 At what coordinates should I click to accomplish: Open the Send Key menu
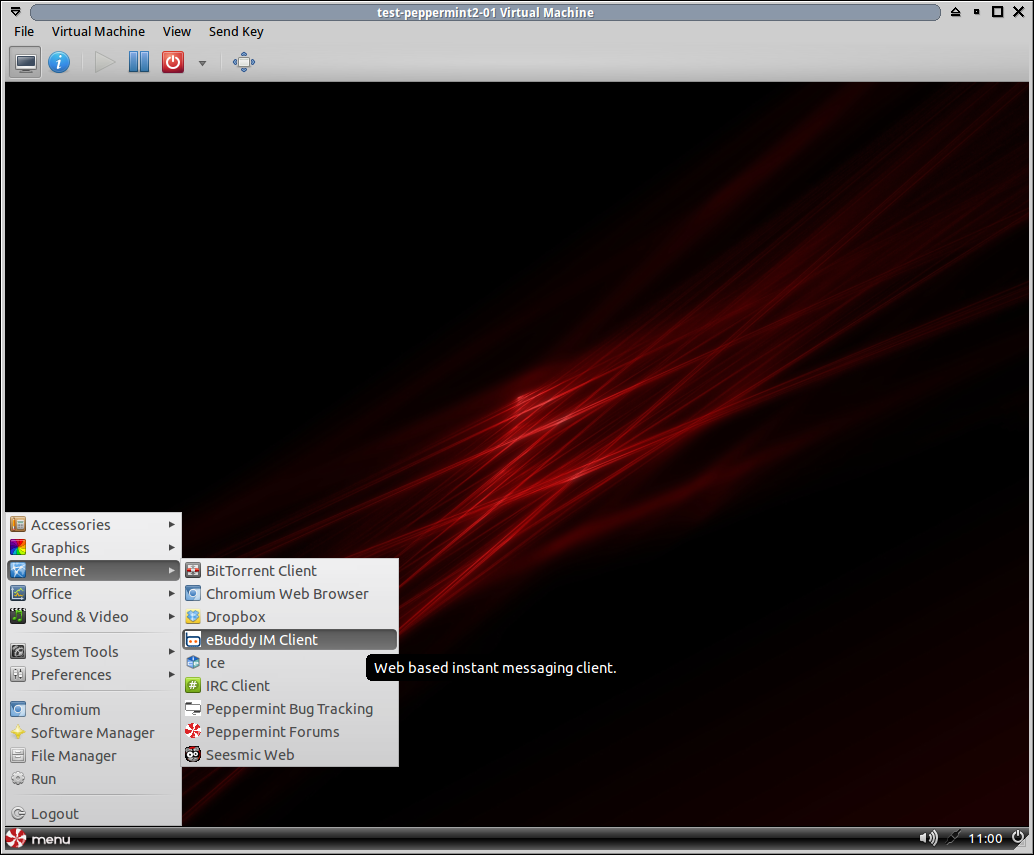point(236,32)
